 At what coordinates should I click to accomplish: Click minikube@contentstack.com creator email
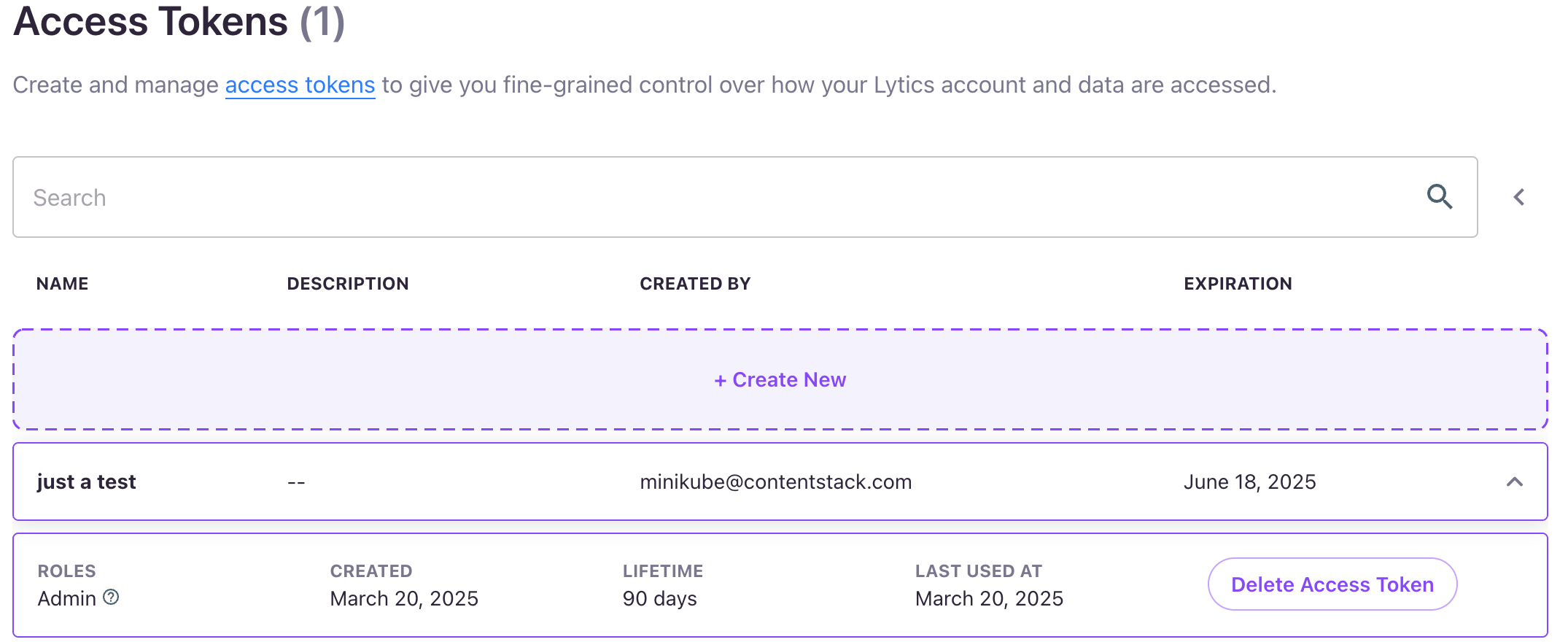[x=776, y=482]
